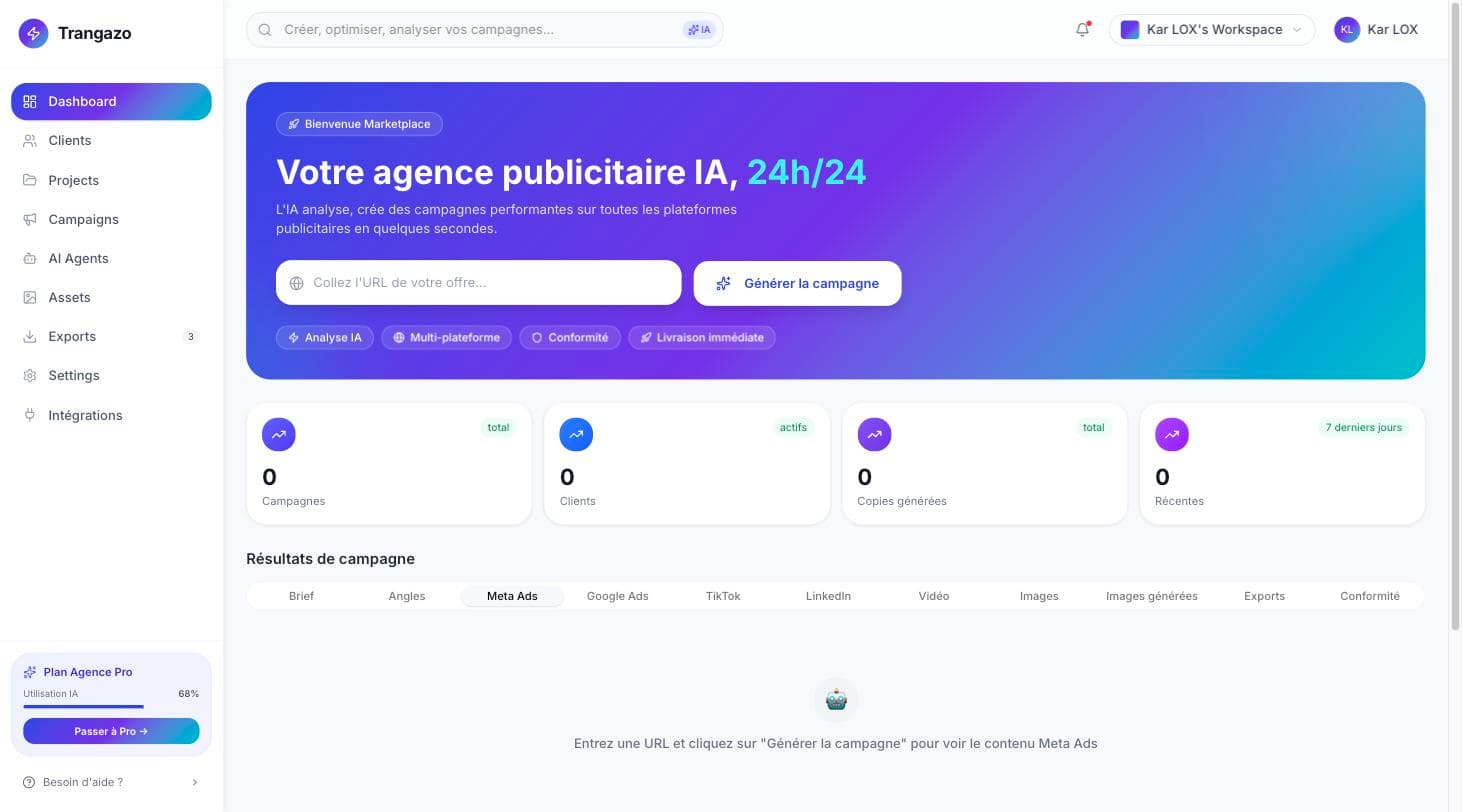Viewport: 1462px width, 812px height.
Task: Click the actifs badge on Clients card
Action: point(793,428)
